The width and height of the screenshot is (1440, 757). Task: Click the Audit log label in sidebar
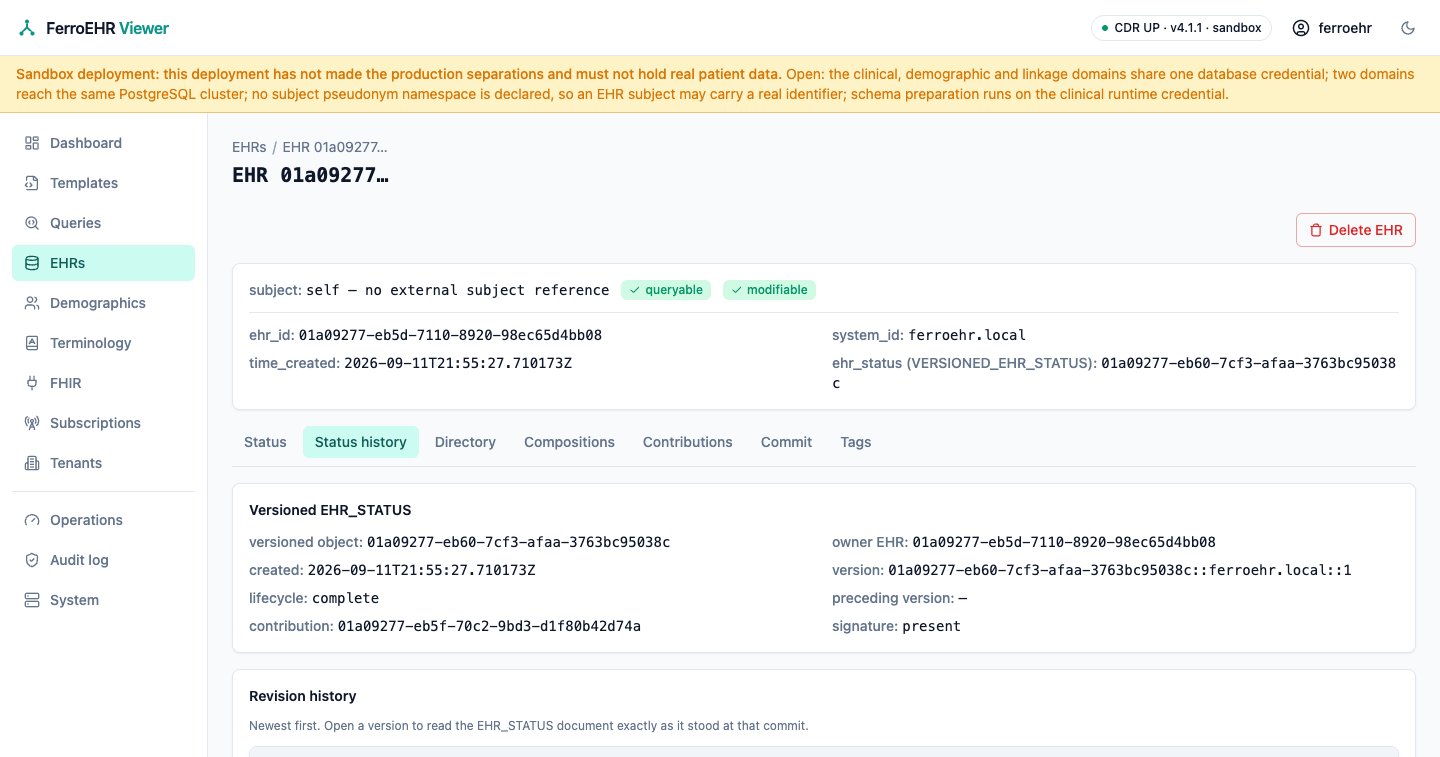(79, 560)
